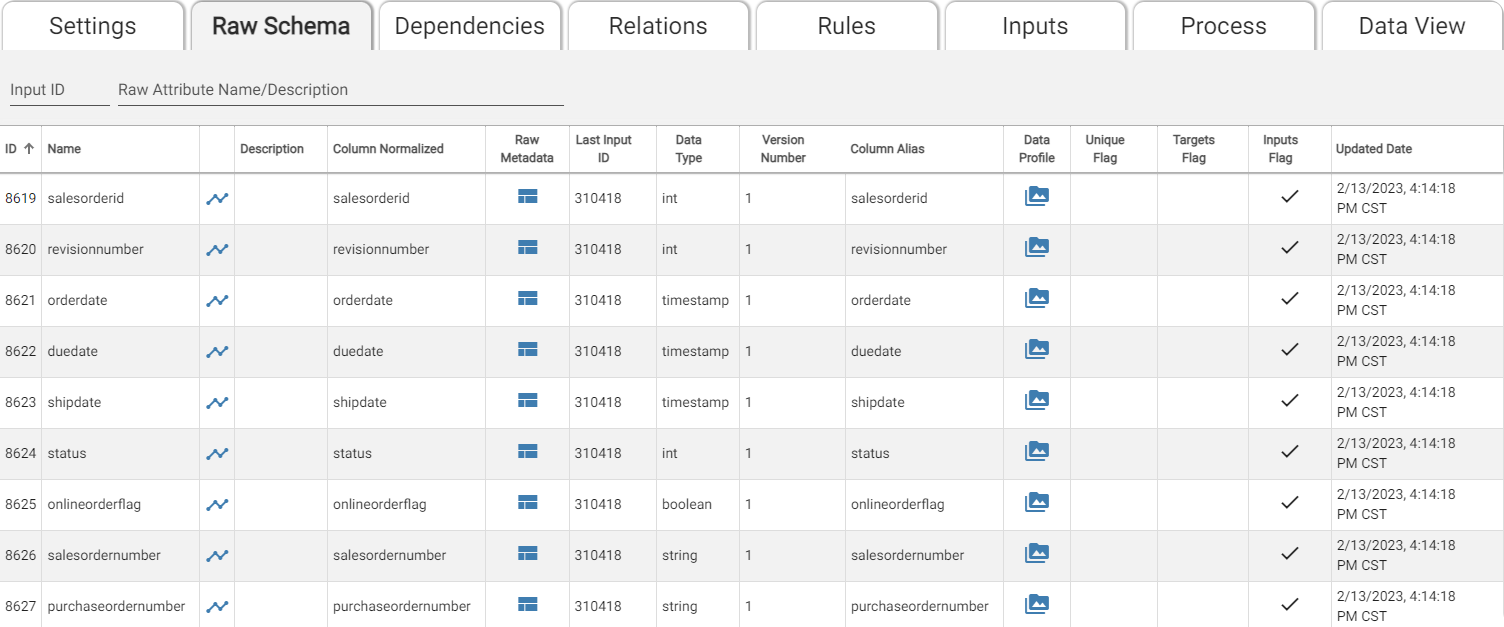The image size is (1504, 627).
Task: Open trend chart icon for salesorderid row
Action: 217,199
